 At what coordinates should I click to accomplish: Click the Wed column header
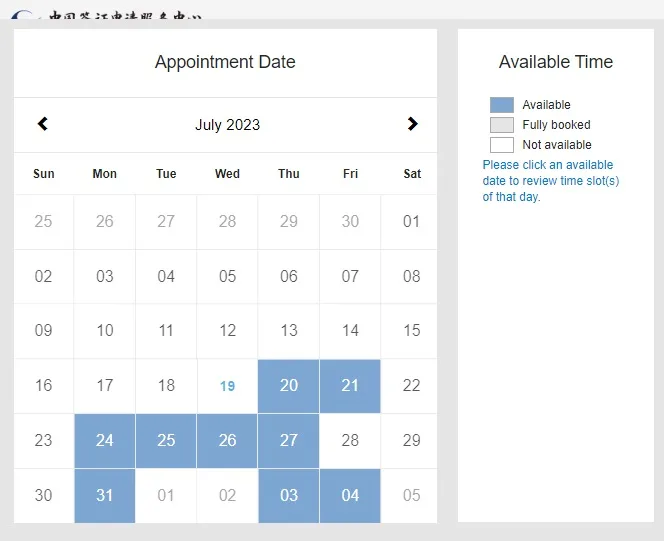click(x=227, y=174)
